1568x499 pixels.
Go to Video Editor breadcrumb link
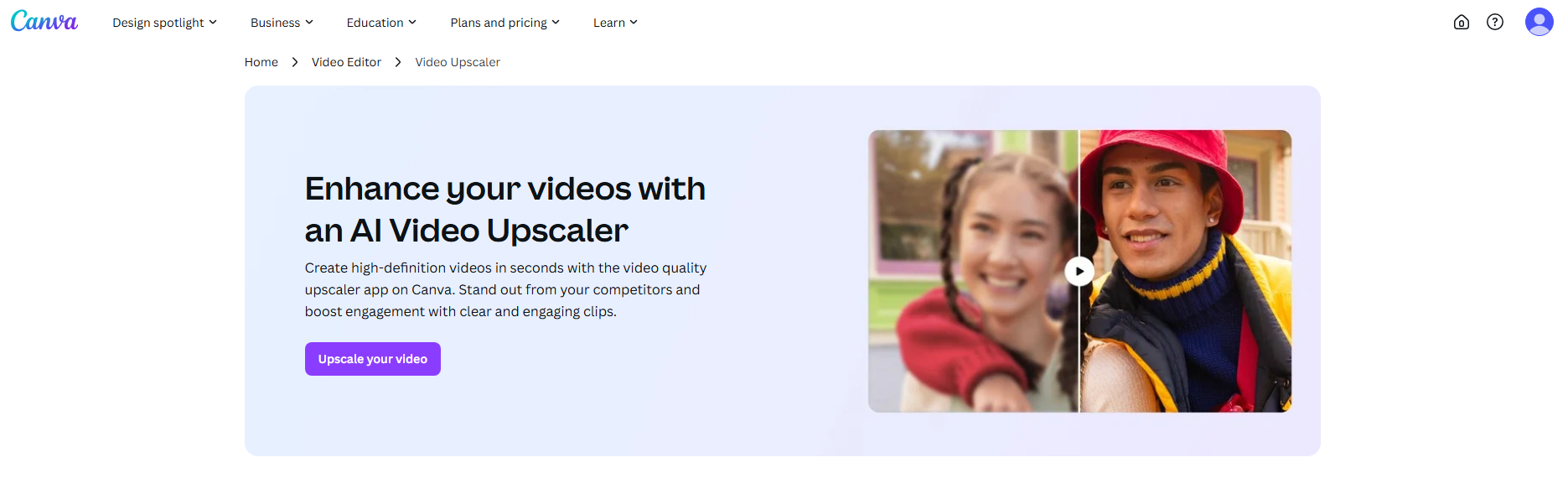[346, 62]
